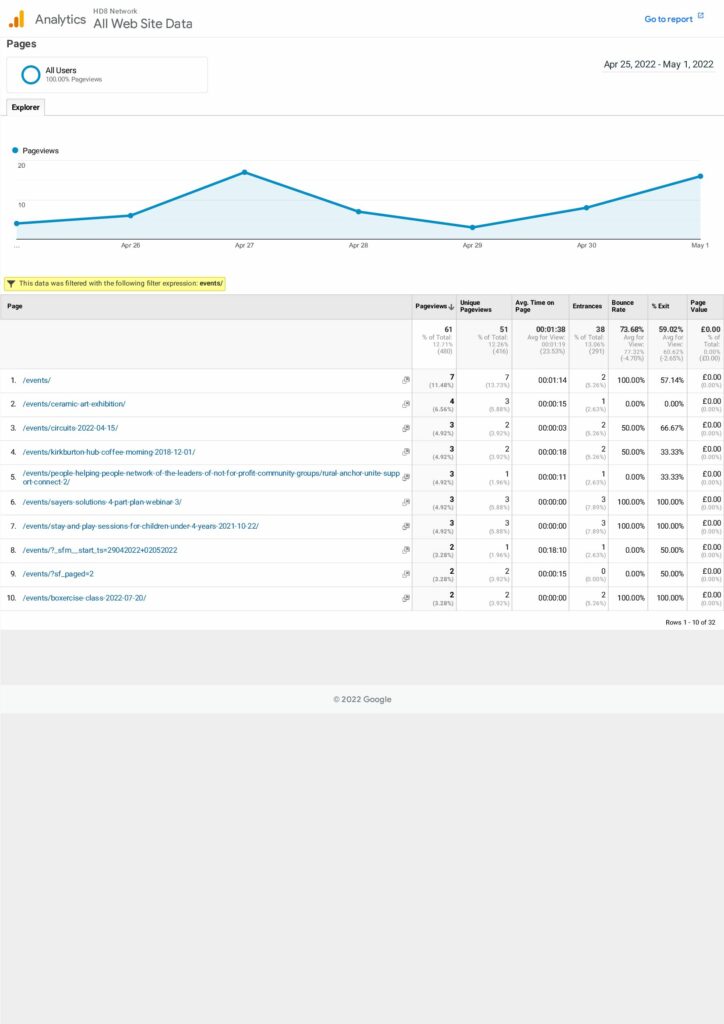The height and width of the screenshot is (1024, 724).
Task: Open /events/ page in new window icon
Action: (x=406, y=380)
